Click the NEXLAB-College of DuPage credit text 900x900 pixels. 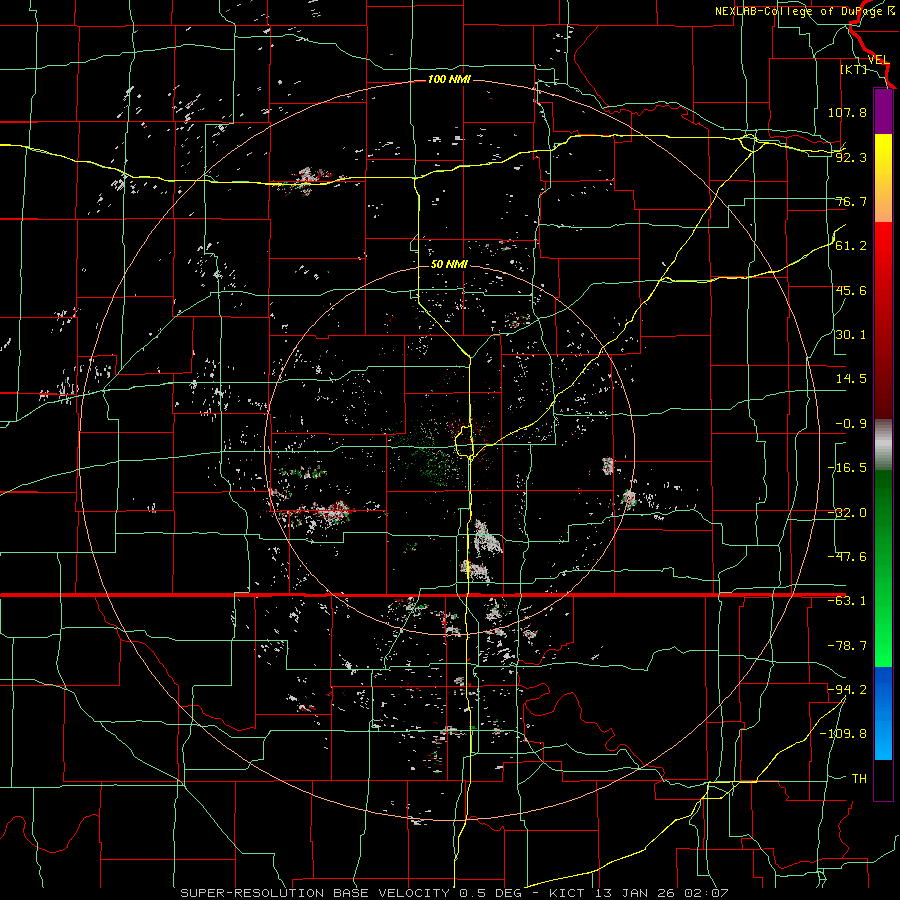[x=805, y=11]
